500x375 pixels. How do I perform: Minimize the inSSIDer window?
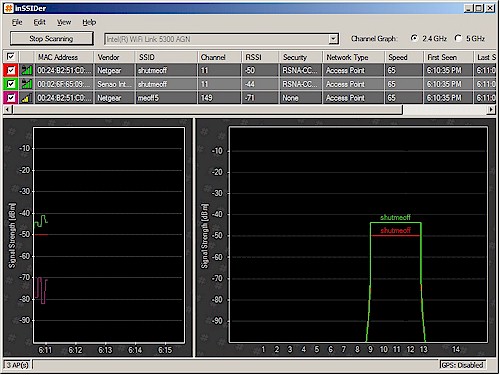469,8
